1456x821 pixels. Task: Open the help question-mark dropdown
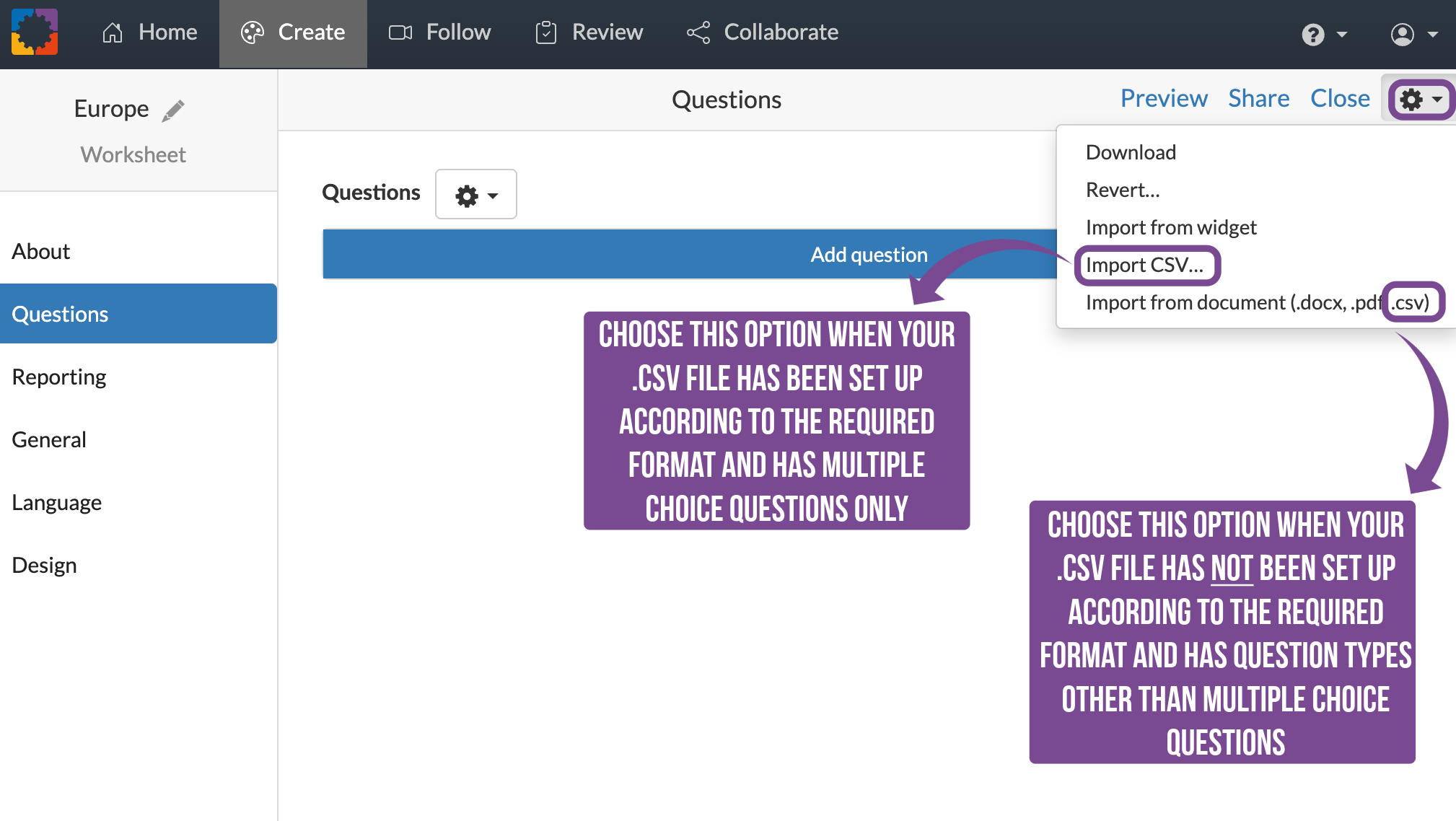click(x=1323, y=34)
